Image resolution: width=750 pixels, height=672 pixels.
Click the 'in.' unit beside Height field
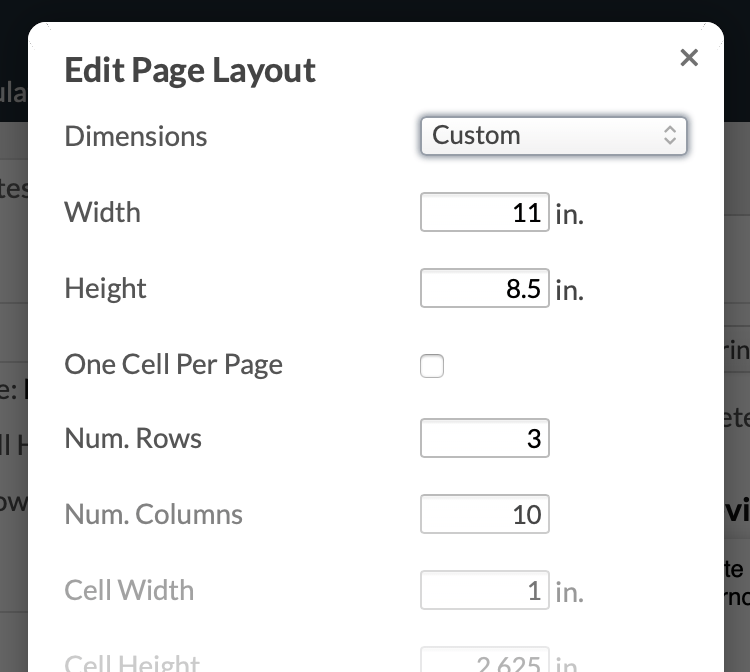[x=569, y=290]
